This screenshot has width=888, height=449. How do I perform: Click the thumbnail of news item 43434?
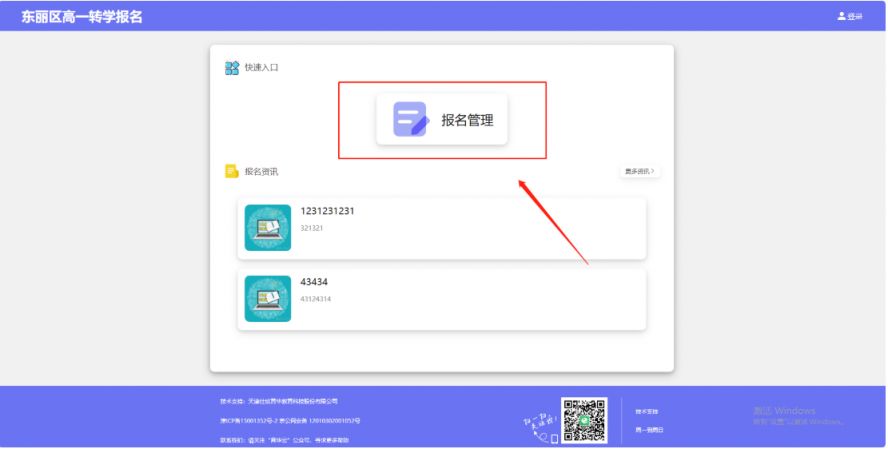(267, 298)
